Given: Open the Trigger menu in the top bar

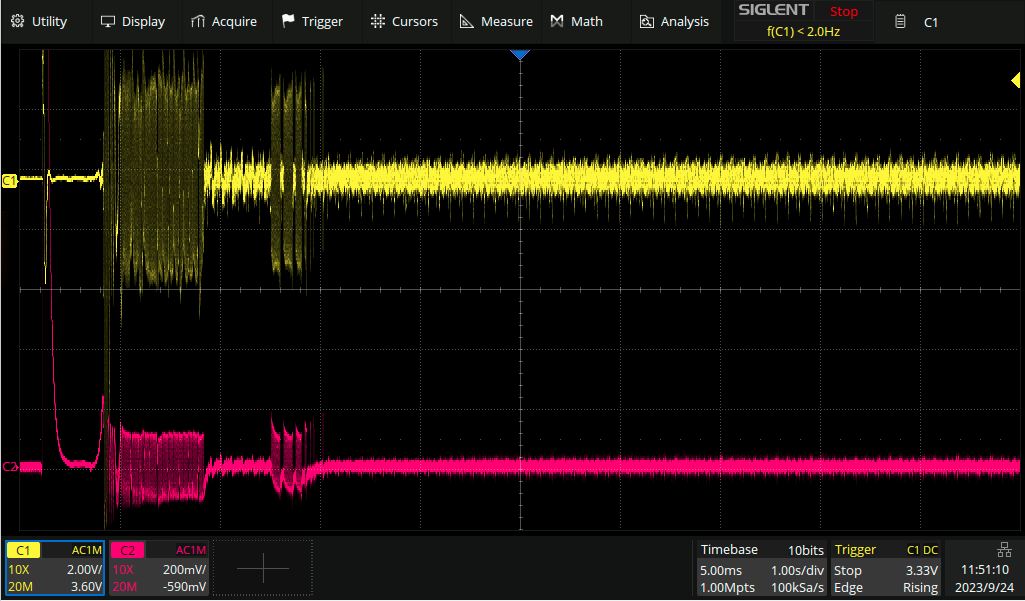Looking at the screenshot, I should [312, 22].
